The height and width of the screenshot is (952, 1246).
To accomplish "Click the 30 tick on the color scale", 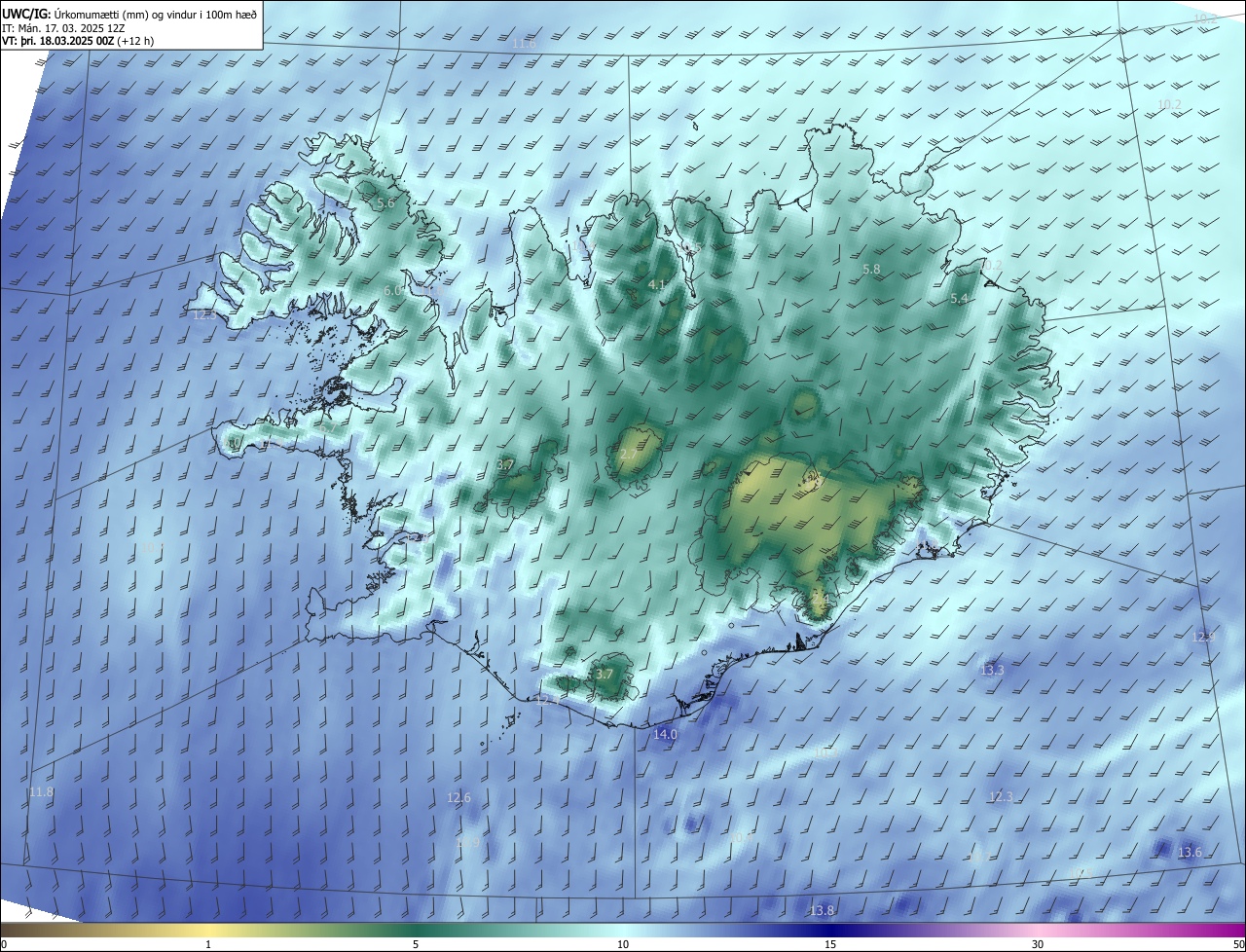I will [1038, 944].
